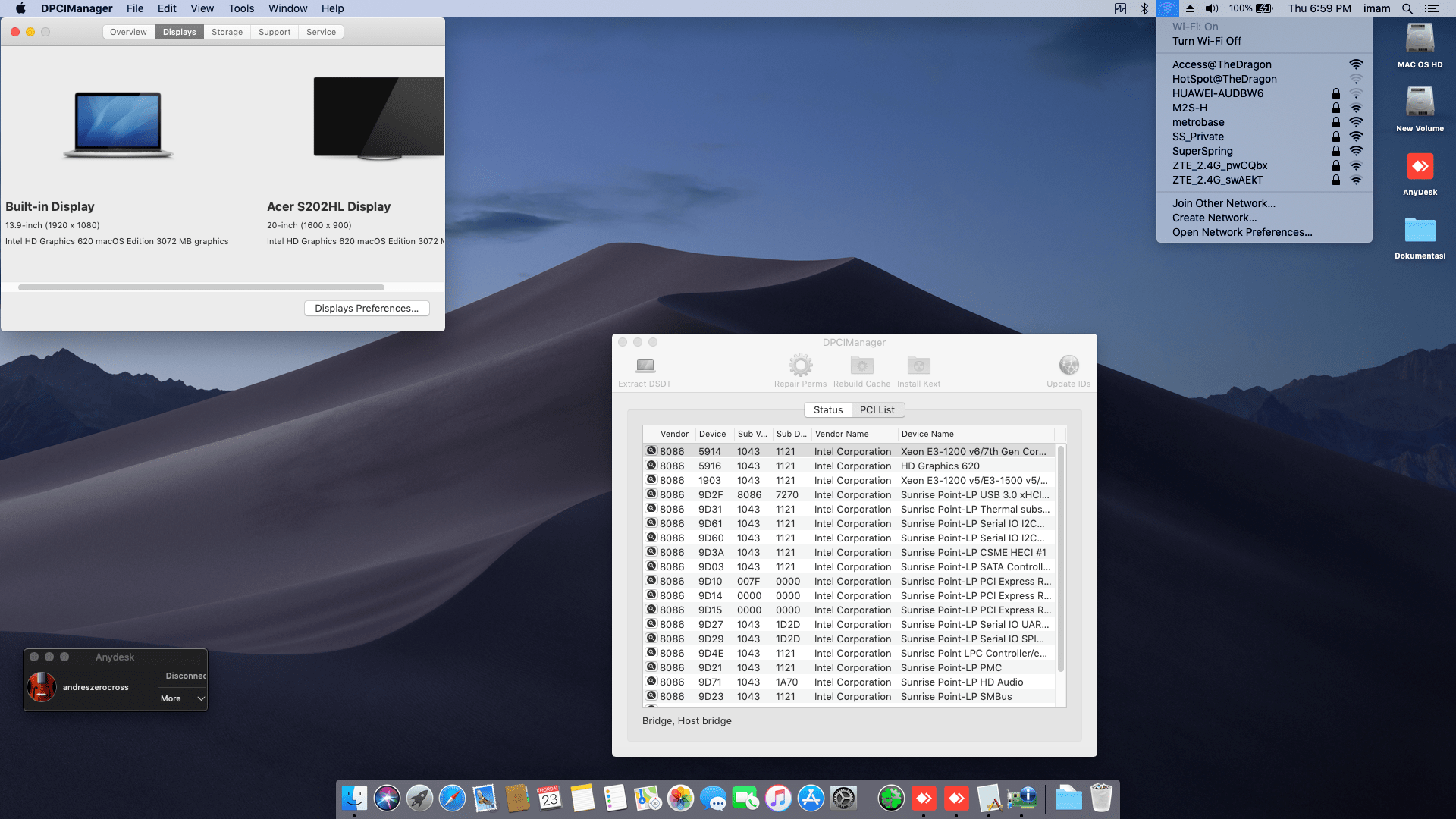Connect to the Access@TheDragon network
The width and height of the screenshot is (1456, 819).
[x=1264, y=64]
